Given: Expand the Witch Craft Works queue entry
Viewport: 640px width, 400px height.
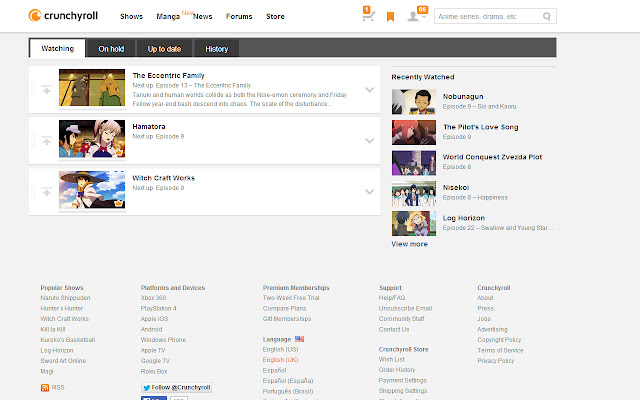Looking at the screenshot, I should (369, 192).
